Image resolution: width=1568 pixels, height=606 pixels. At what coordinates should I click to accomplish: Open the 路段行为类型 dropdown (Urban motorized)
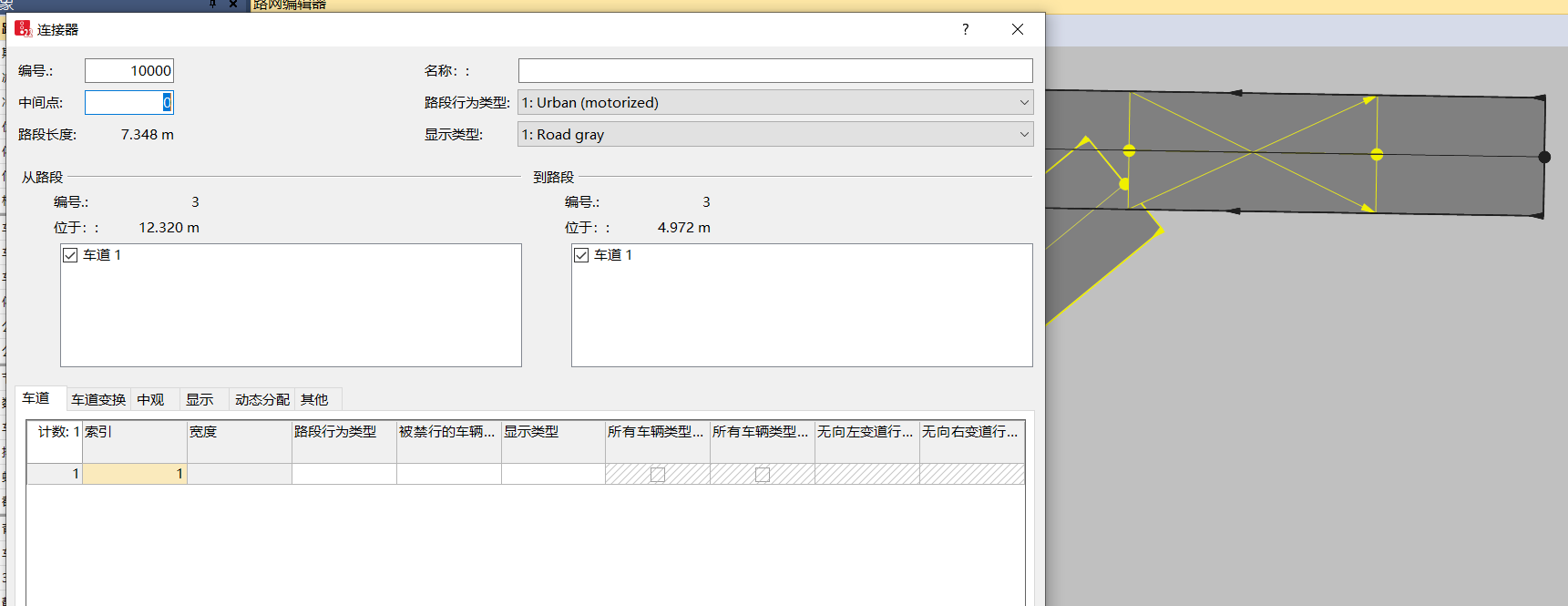point(775,102)
